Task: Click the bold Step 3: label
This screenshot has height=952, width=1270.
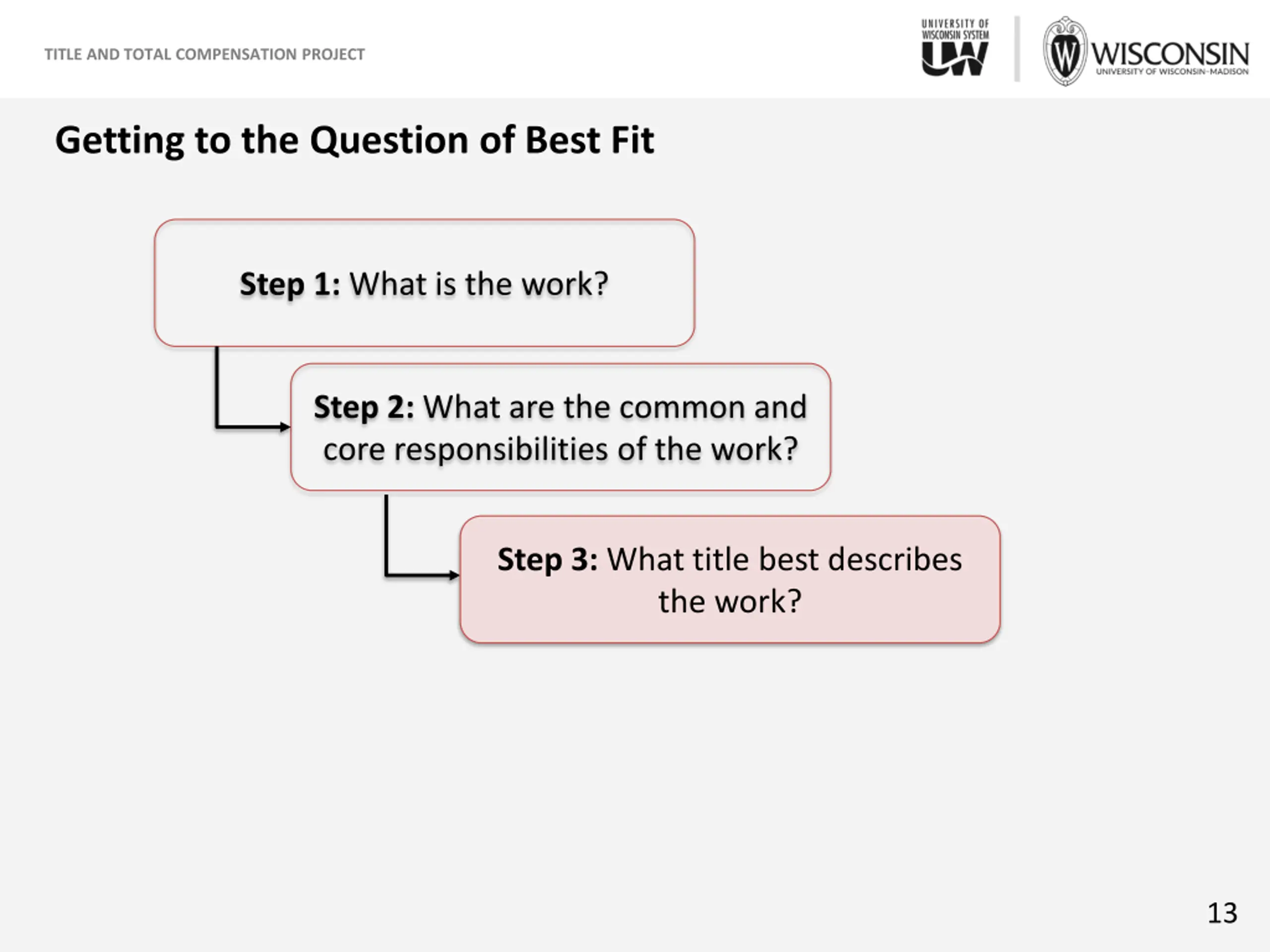Action: (x=547, y=559)
